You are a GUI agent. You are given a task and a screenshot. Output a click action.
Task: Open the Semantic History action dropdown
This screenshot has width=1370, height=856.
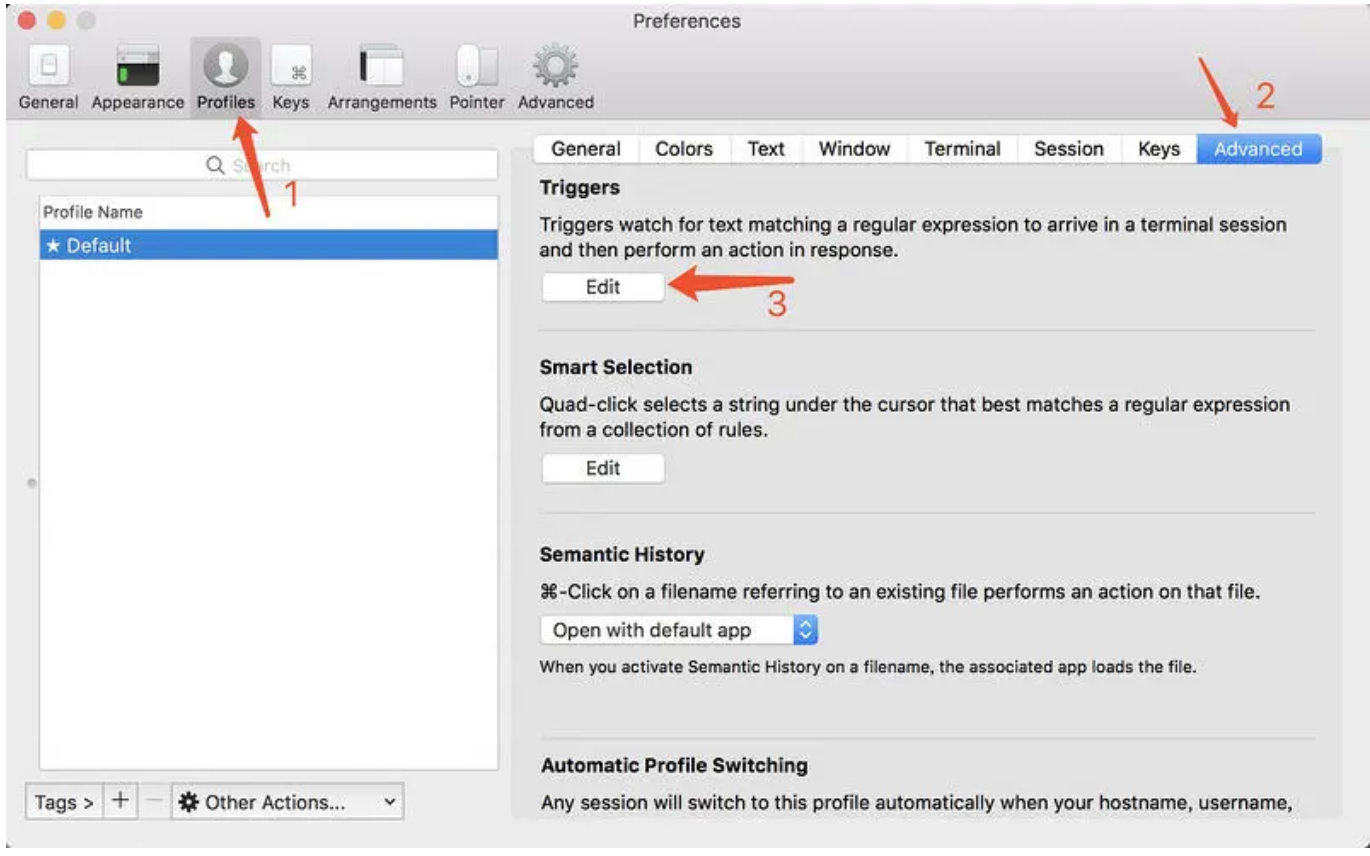click(x=679, y=630)
